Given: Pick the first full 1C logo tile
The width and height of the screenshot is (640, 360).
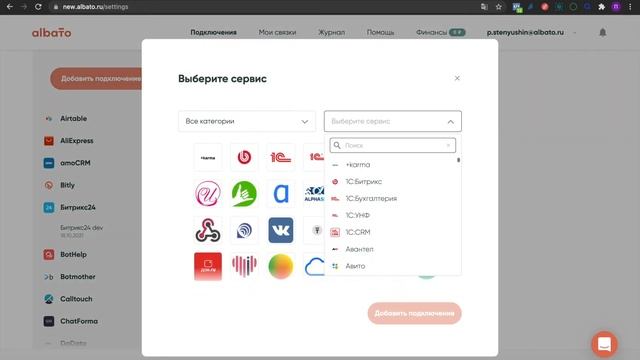Looking at the screenshot, I should point(280,157).
